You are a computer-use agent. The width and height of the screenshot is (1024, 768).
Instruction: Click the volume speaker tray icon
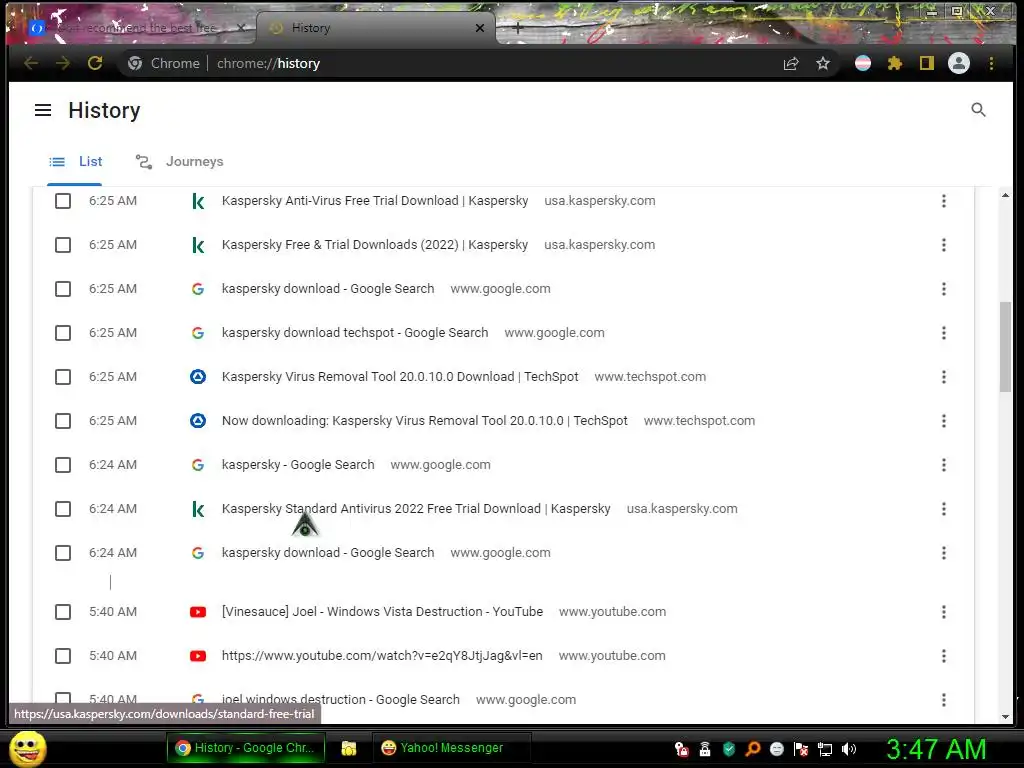coord(848,749)
